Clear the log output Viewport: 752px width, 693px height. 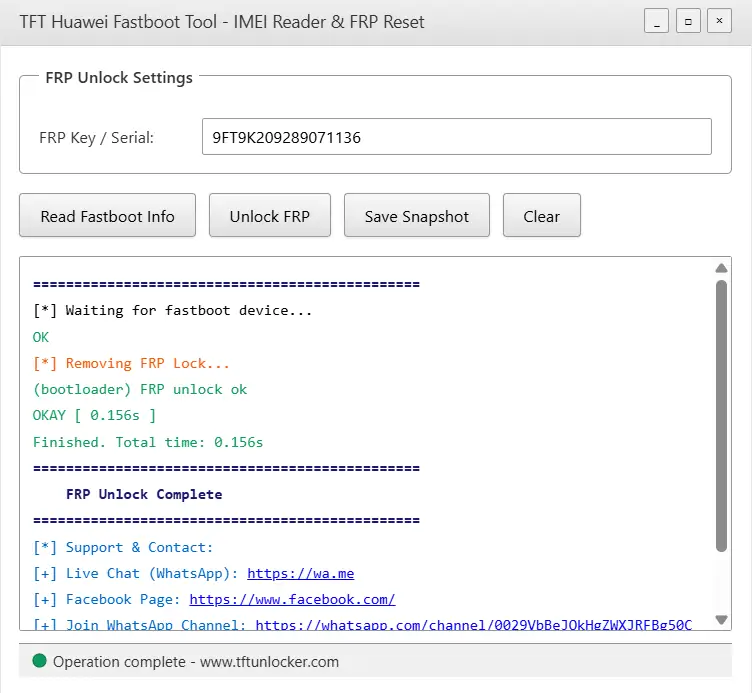pos(541,216)
